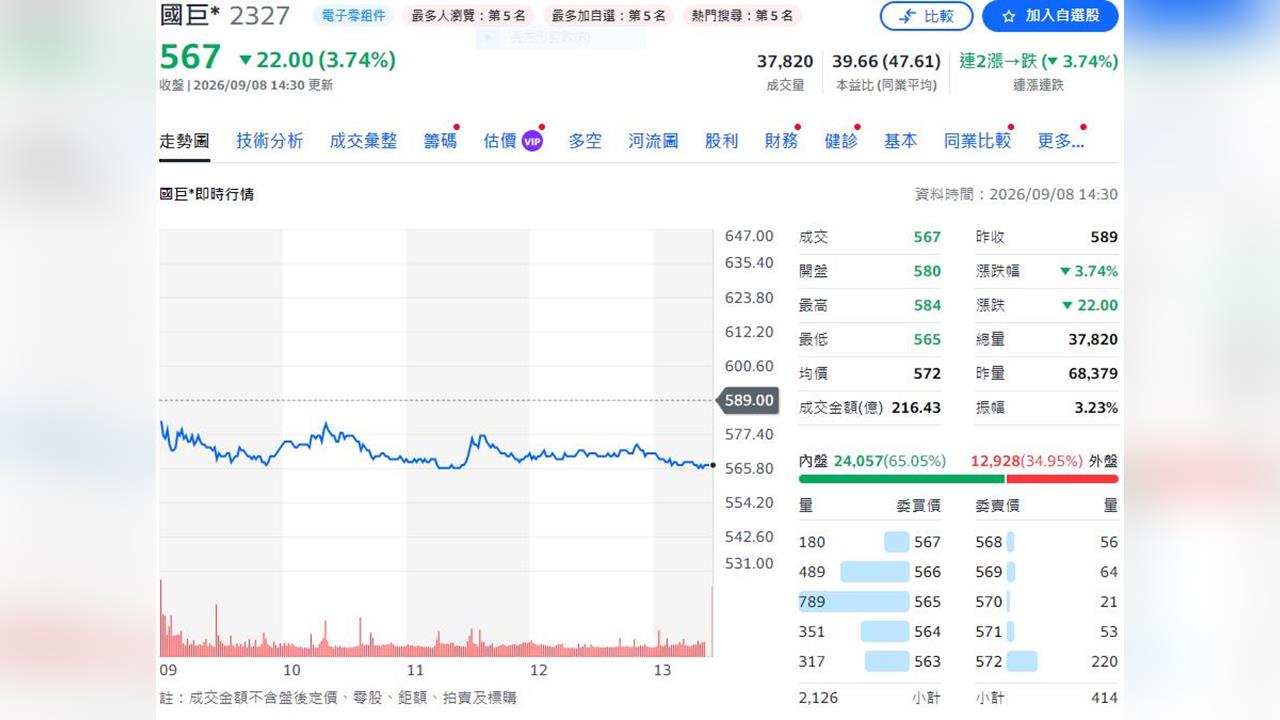Image resolution: width=1280 pixels, height=720 pixels.
Task: Click the 最低 565 value
Action: (927, 339)
